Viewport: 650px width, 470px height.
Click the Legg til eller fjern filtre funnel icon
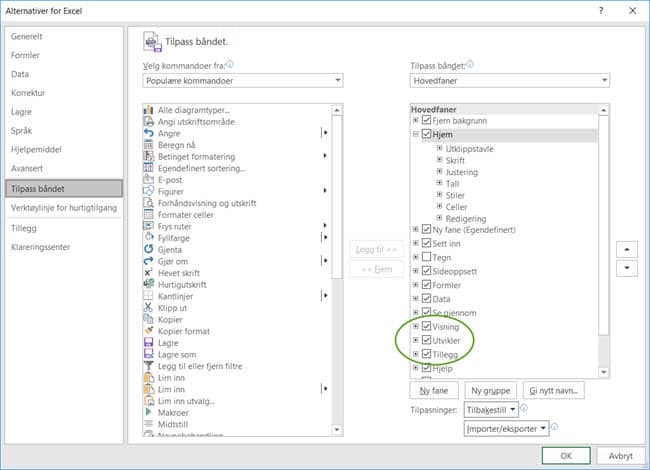[149, 366]
